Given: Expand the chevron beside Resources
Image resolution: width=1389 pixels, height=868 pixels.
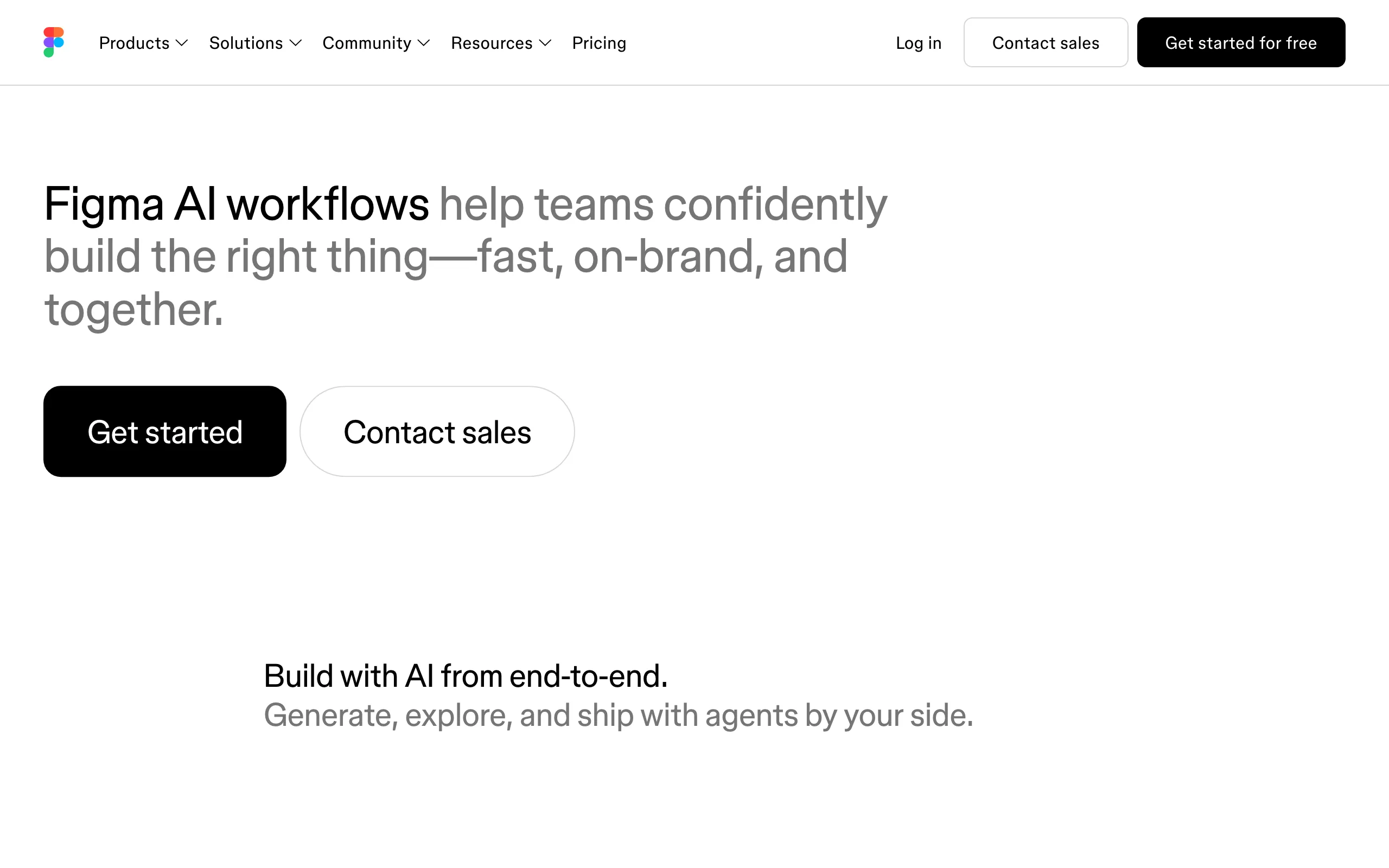Looking at the screenshot, I should [x=545, y=43].
